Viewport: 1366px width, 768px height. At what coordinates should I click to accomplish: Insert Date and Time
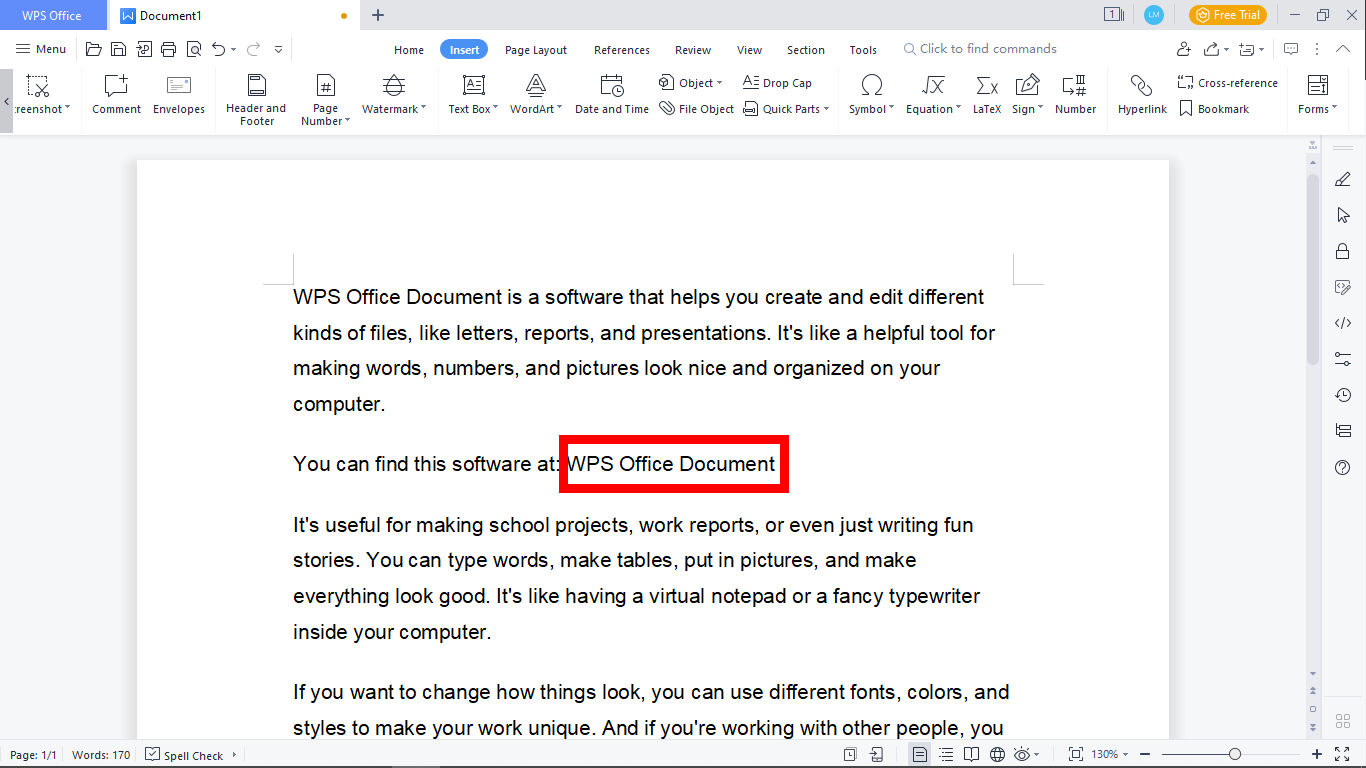(x=611, y=95)
